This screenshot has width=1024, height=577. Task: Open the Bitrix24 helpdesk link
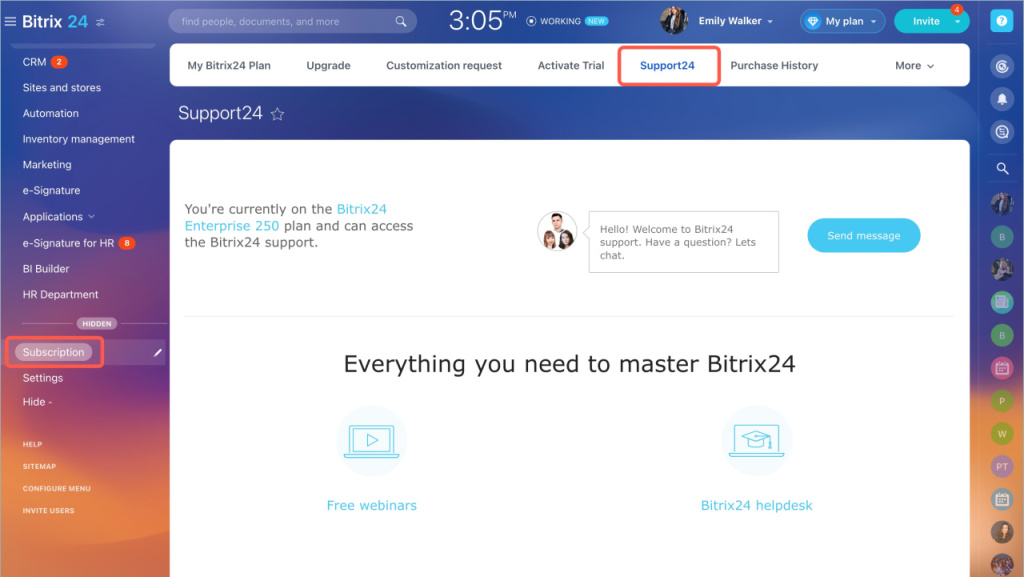pos(756,505)
